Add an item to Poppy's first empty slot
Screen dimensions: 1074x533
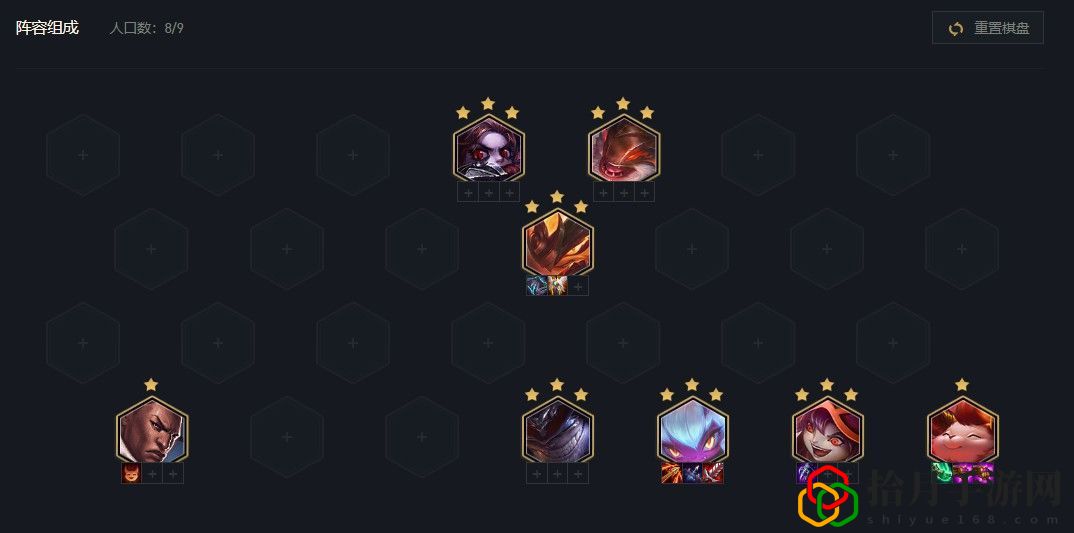(x=468, y=192)
